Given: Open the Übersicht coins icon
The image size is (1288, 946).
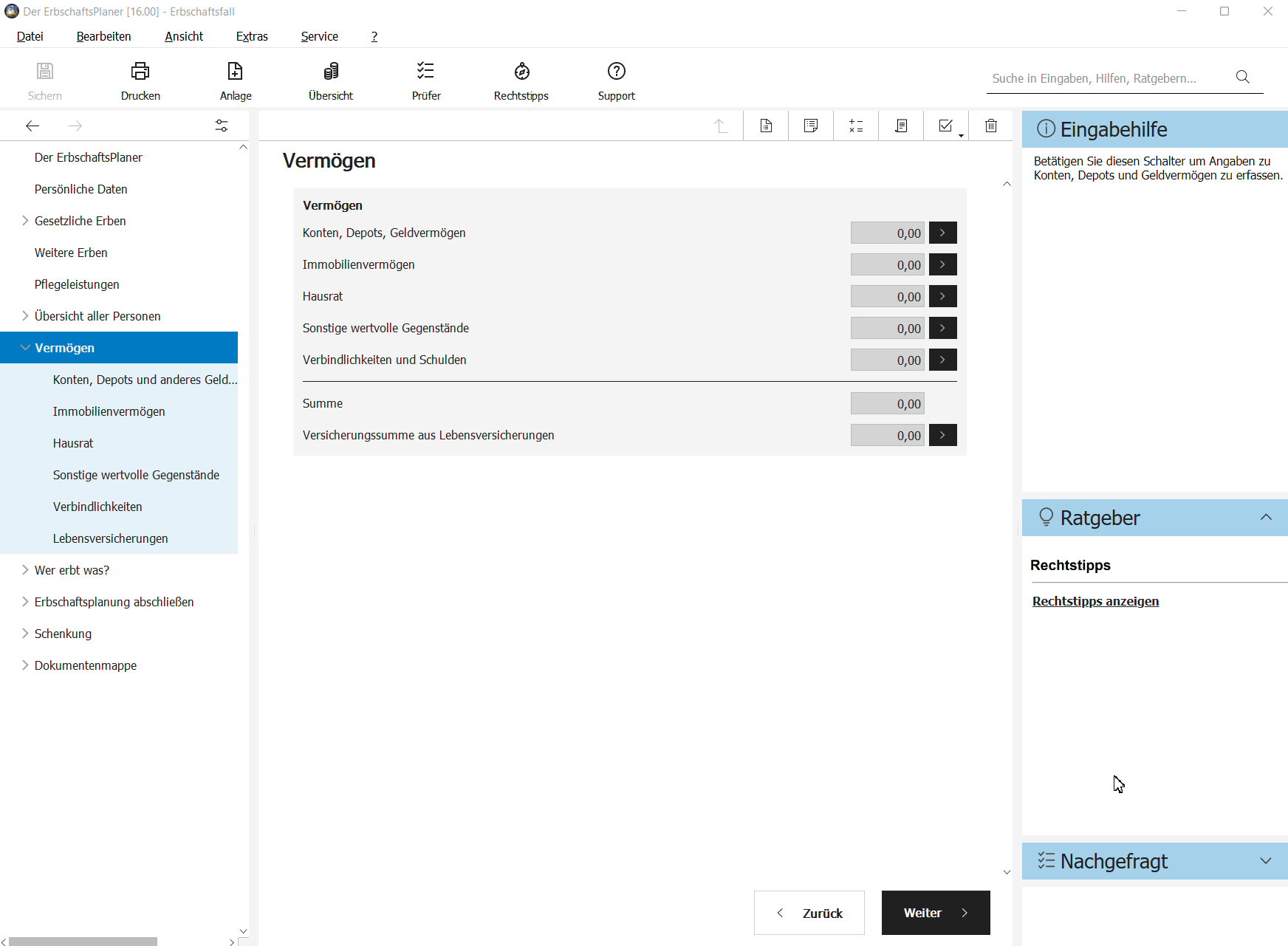Looking at the screenshot, I should [x=331, y=72].
